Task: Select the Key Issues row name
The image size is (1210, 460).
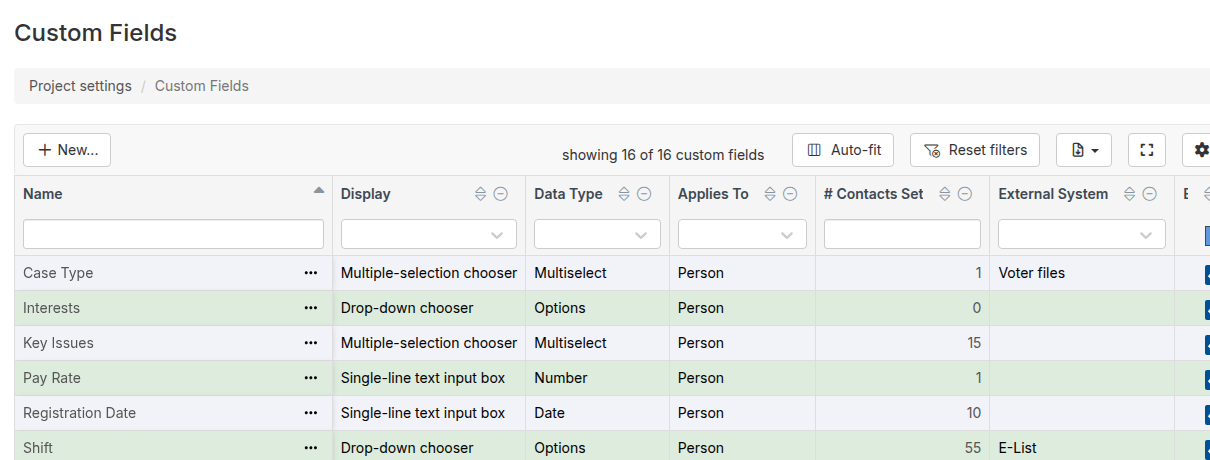Action: 58,343
